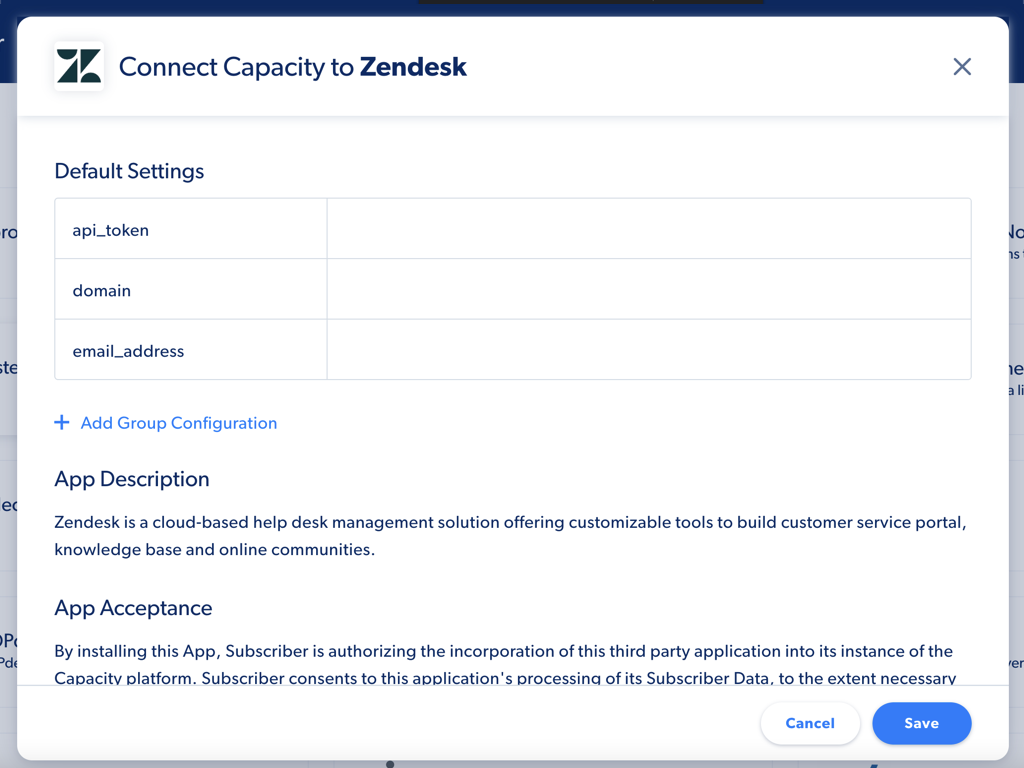
Task: Open the Add Group Configuration link
Action: pyautogui.click(x=178, y=423)
